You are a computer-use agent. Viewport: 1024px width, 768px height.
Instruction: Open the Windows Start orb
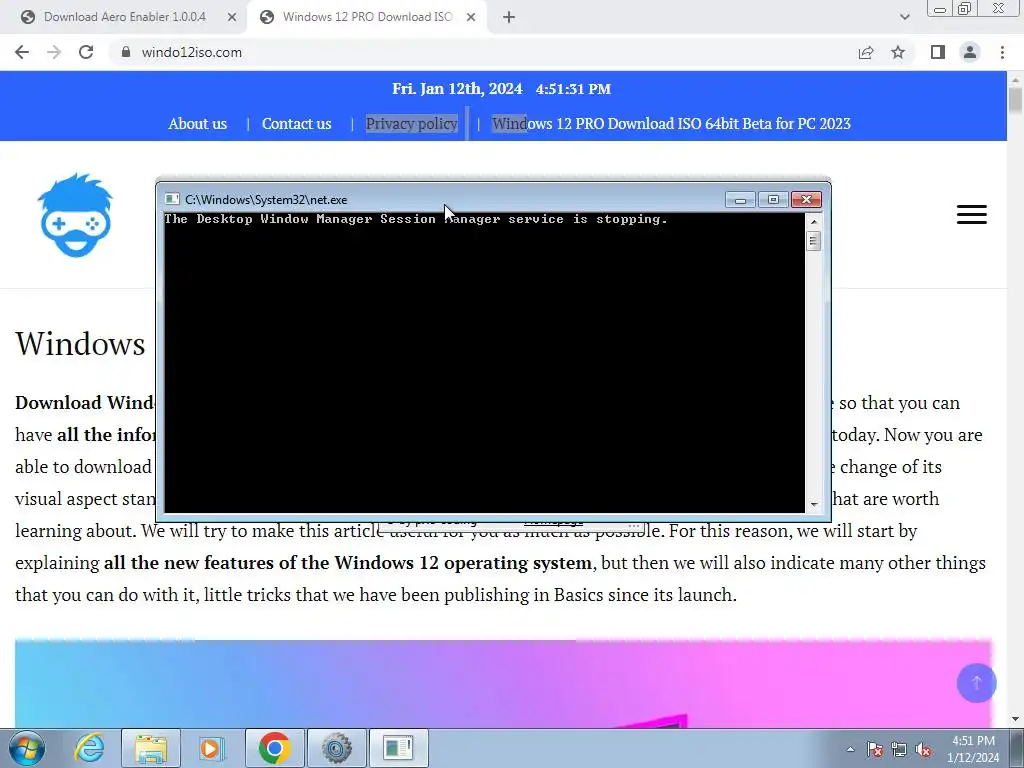coord(27,748)
